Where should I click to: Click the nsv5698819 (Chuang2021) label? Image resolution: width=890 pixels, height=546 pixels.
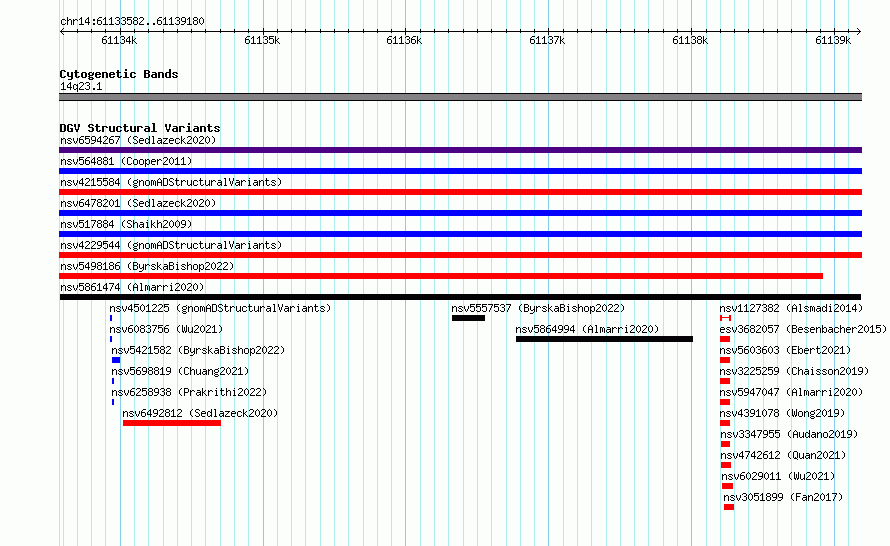coord(180,371)
